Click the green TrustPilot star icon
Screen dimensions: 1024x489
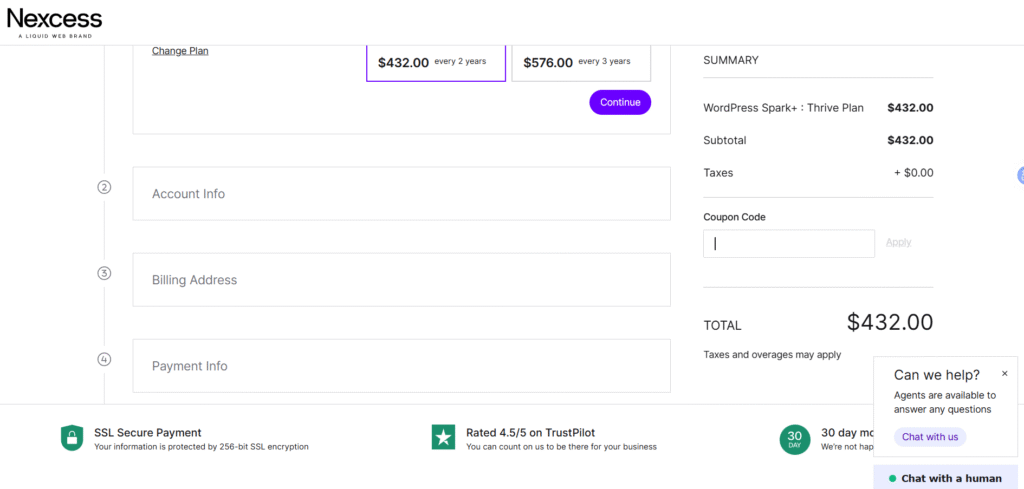[x=443, y=438]
